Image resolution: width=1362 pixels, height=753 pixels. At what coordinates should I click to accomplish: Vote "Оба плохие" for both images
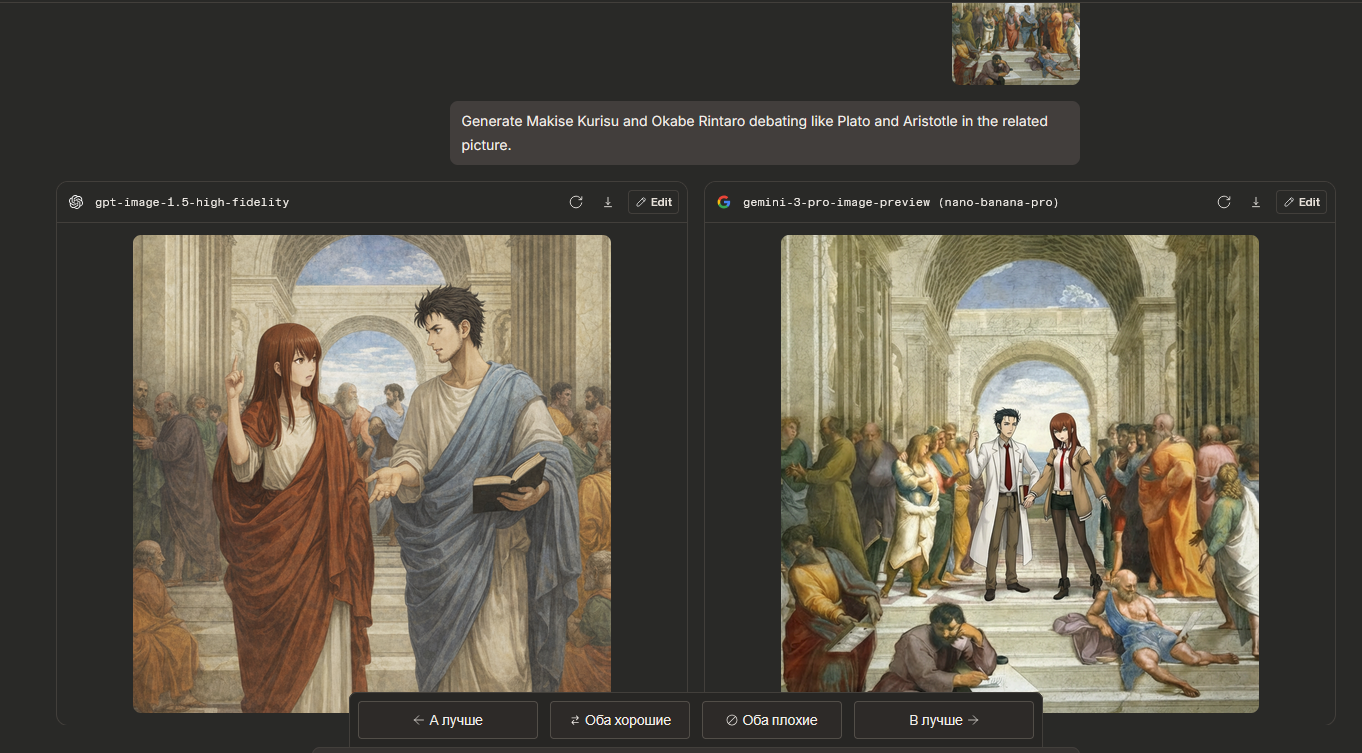[772, 720]
